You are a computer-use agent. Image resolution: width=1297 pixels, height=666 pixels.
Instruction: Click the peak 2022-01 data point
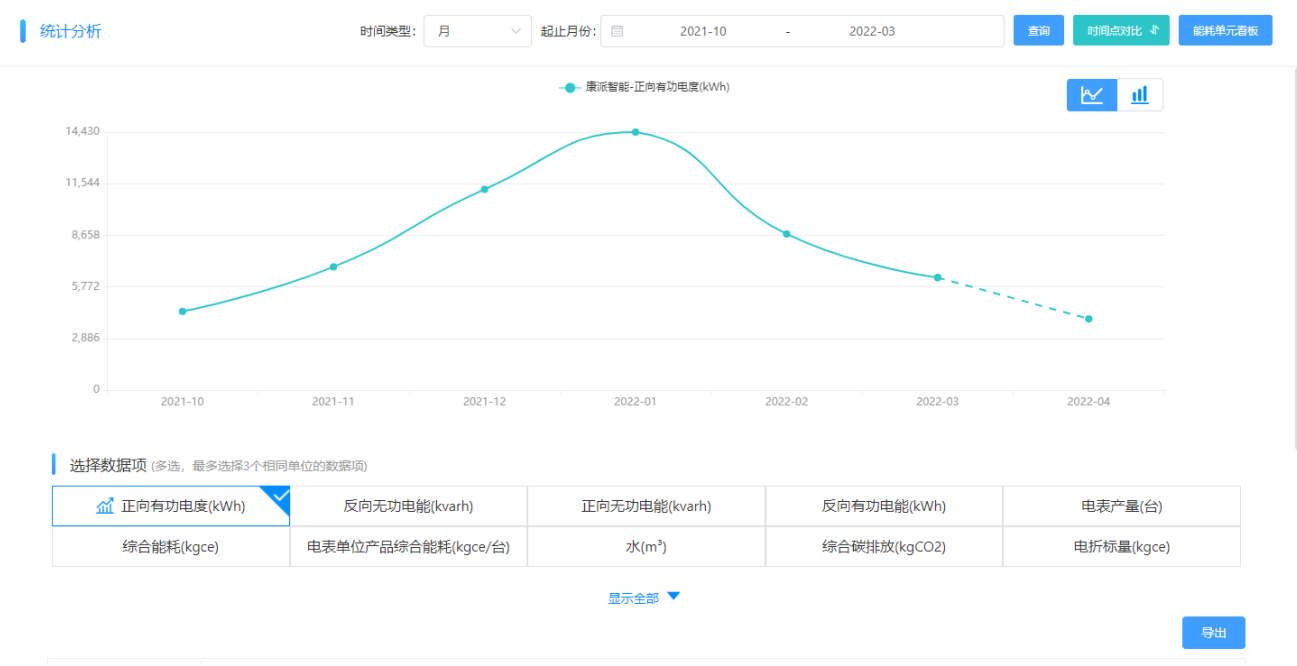(x=635, y=132)
